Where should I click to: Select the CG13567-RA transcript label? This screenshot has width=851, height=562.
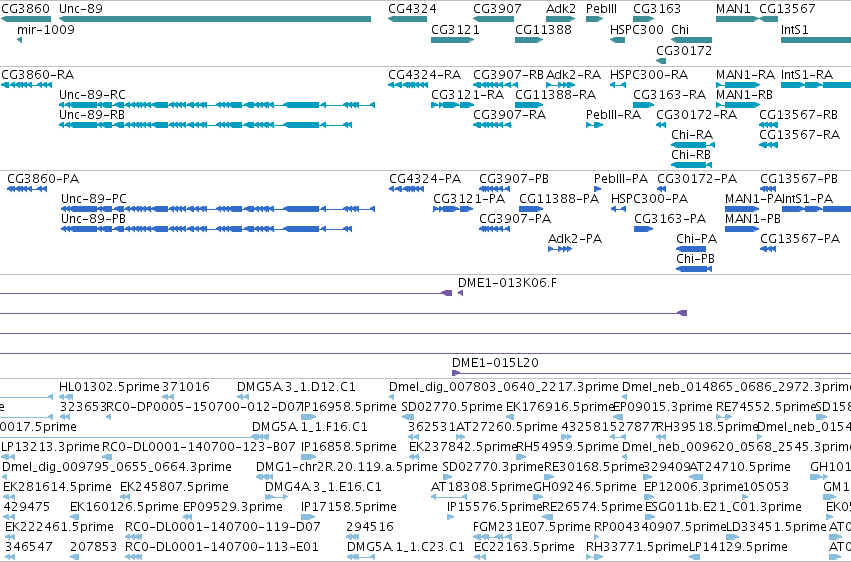pyautogui.click(x=799, y=135)
